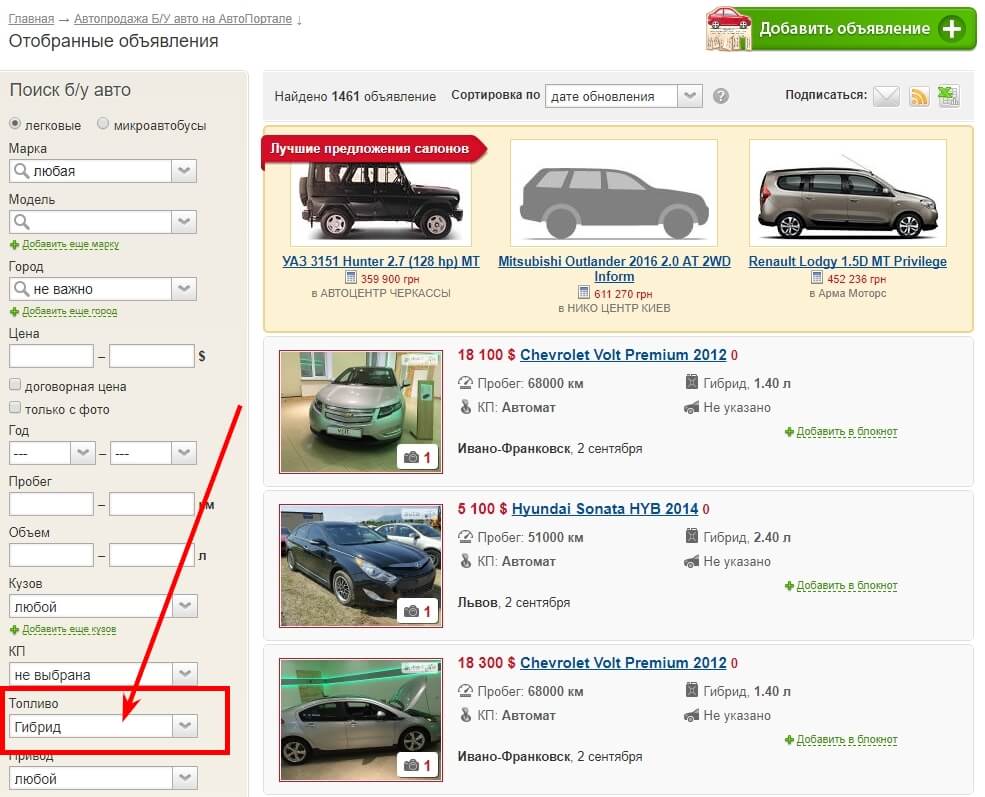Click magnifier icon in Модель field
The width and height of the screenshot is (985, 797).
[21, 222]
